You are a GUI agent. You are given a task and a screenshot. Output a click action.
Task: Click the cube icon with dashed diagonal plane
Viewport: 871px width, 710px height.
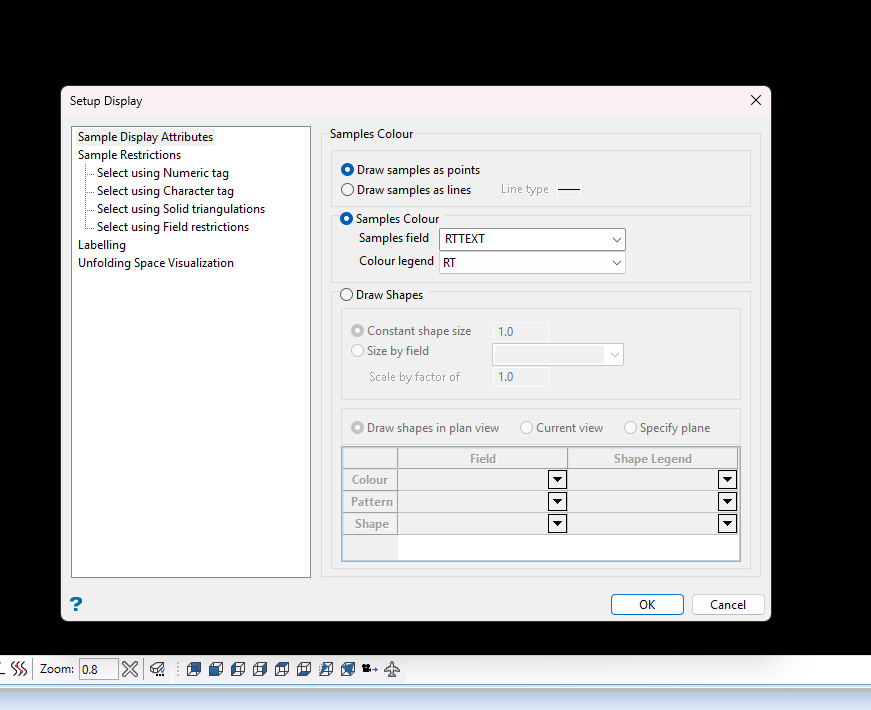tap(326, 669)
